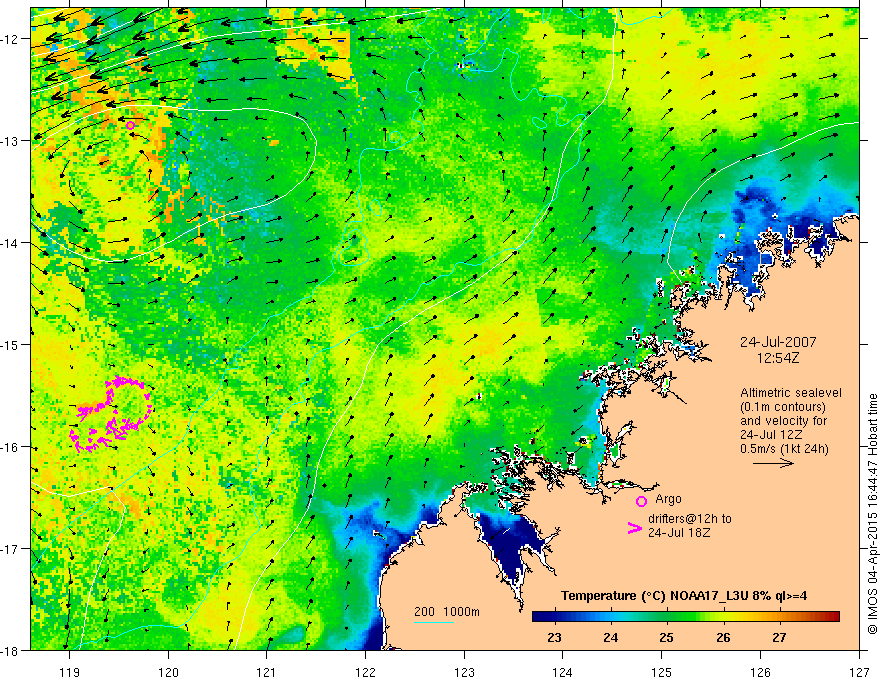880x680 pixels.
Task: Click the 26 label on the color bar
Action: (723, 637)
